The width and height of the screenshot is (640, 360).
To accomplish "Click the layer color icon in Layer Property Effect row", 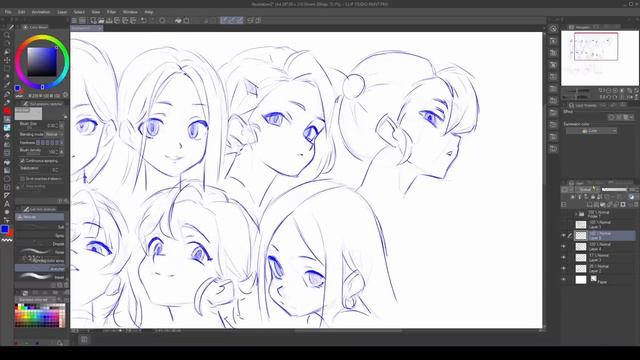I will coord(625,117).
